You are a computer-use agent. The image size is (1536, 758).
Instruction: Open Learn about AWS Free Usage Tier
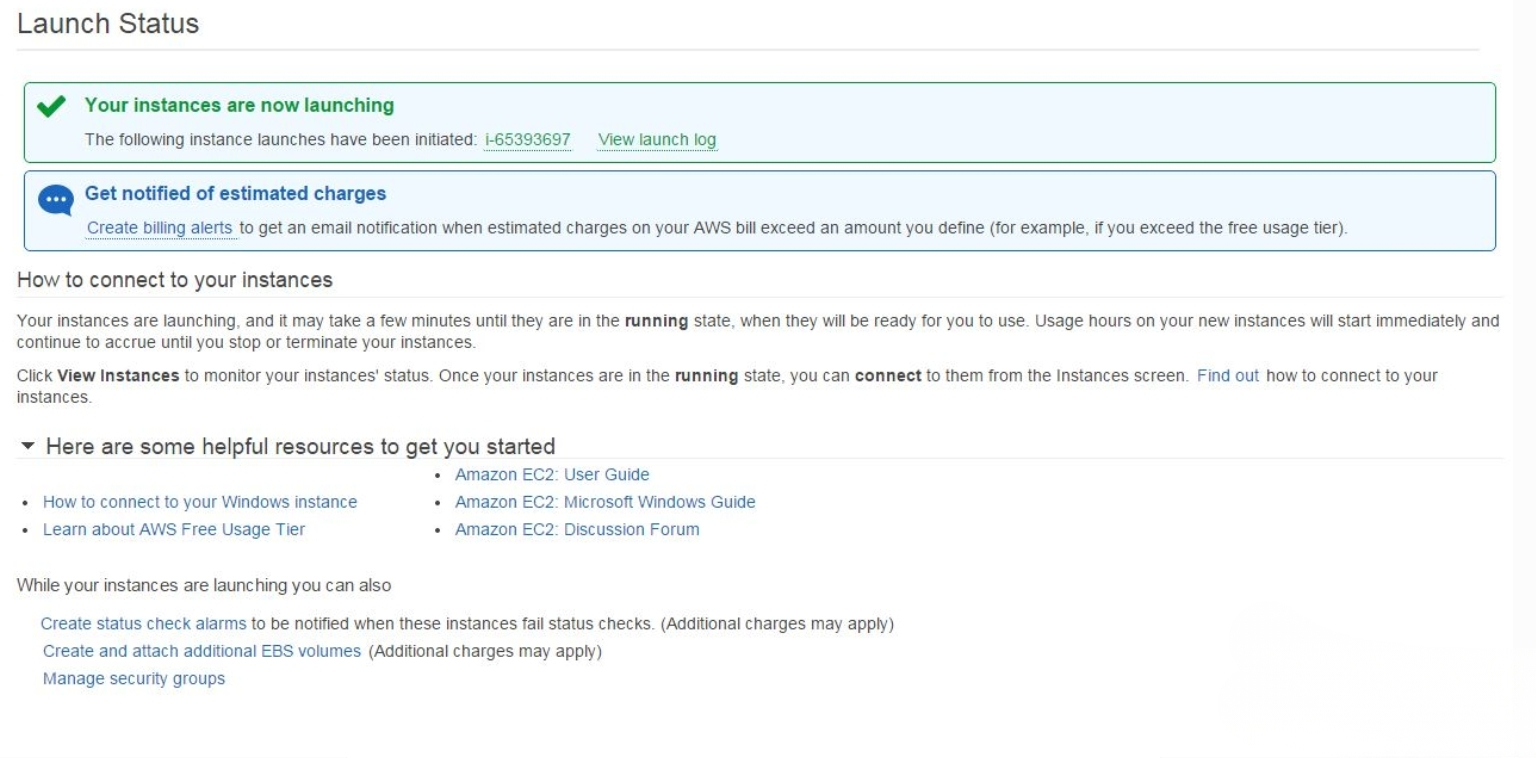pos(174,530)
